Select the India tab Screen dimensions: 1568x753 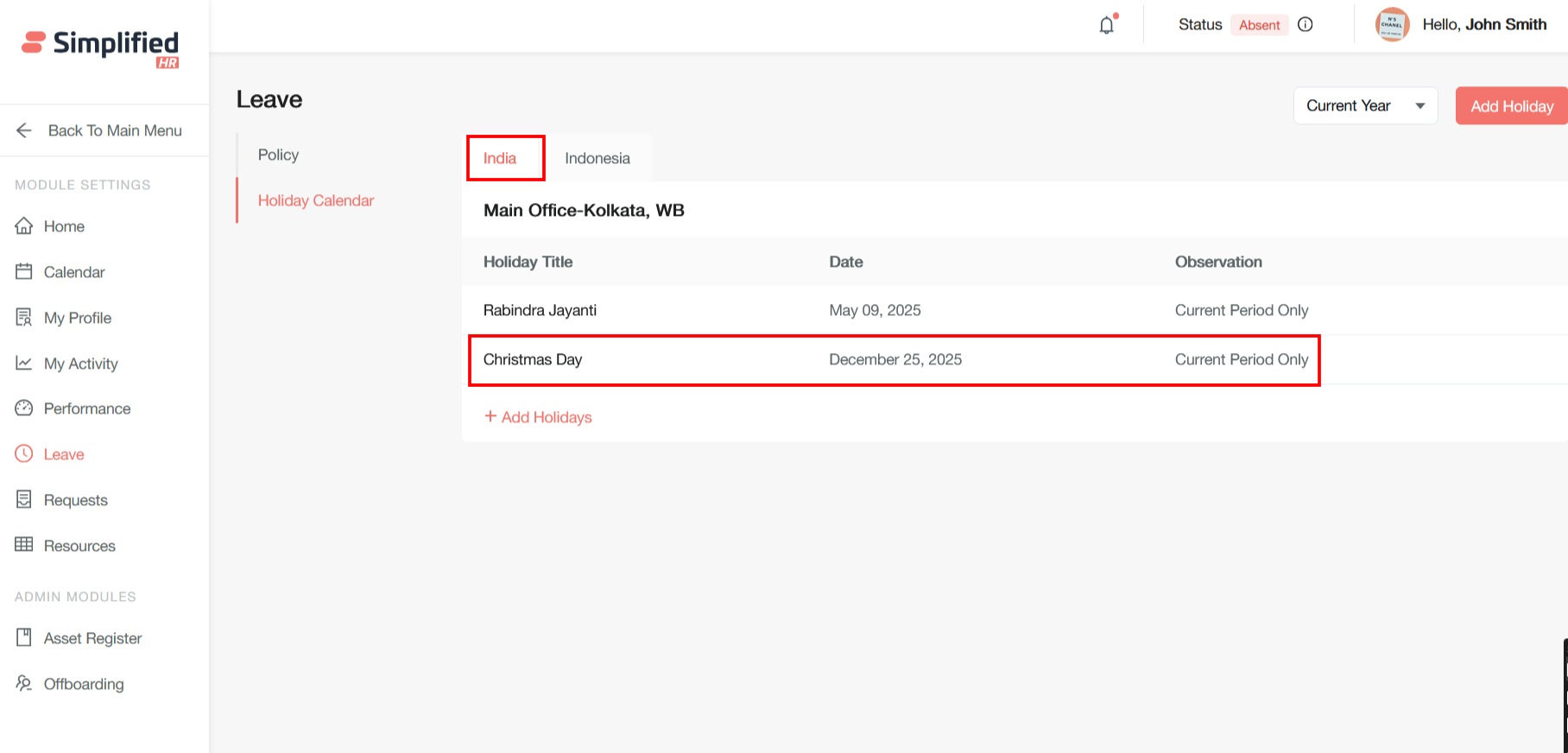tap(500, 158)
